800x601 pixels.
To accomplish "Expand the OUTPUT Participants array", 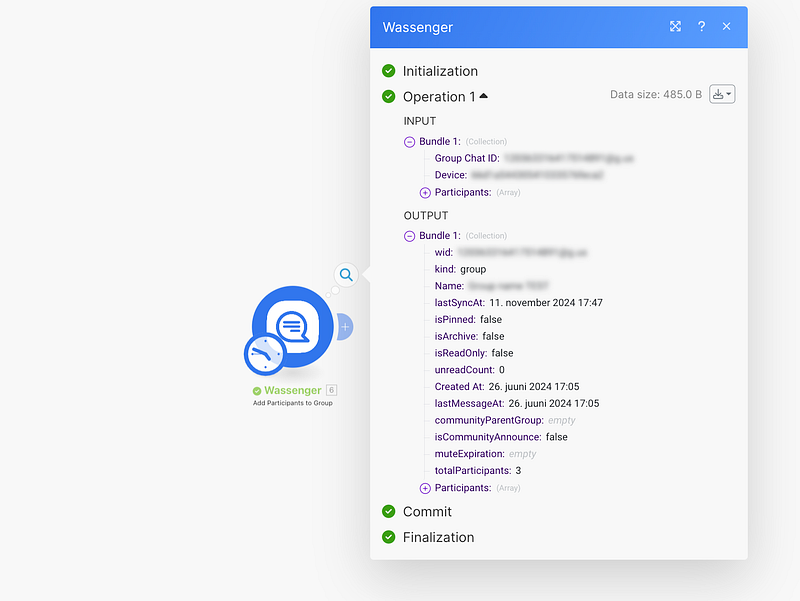I will [x=425, y=488].
